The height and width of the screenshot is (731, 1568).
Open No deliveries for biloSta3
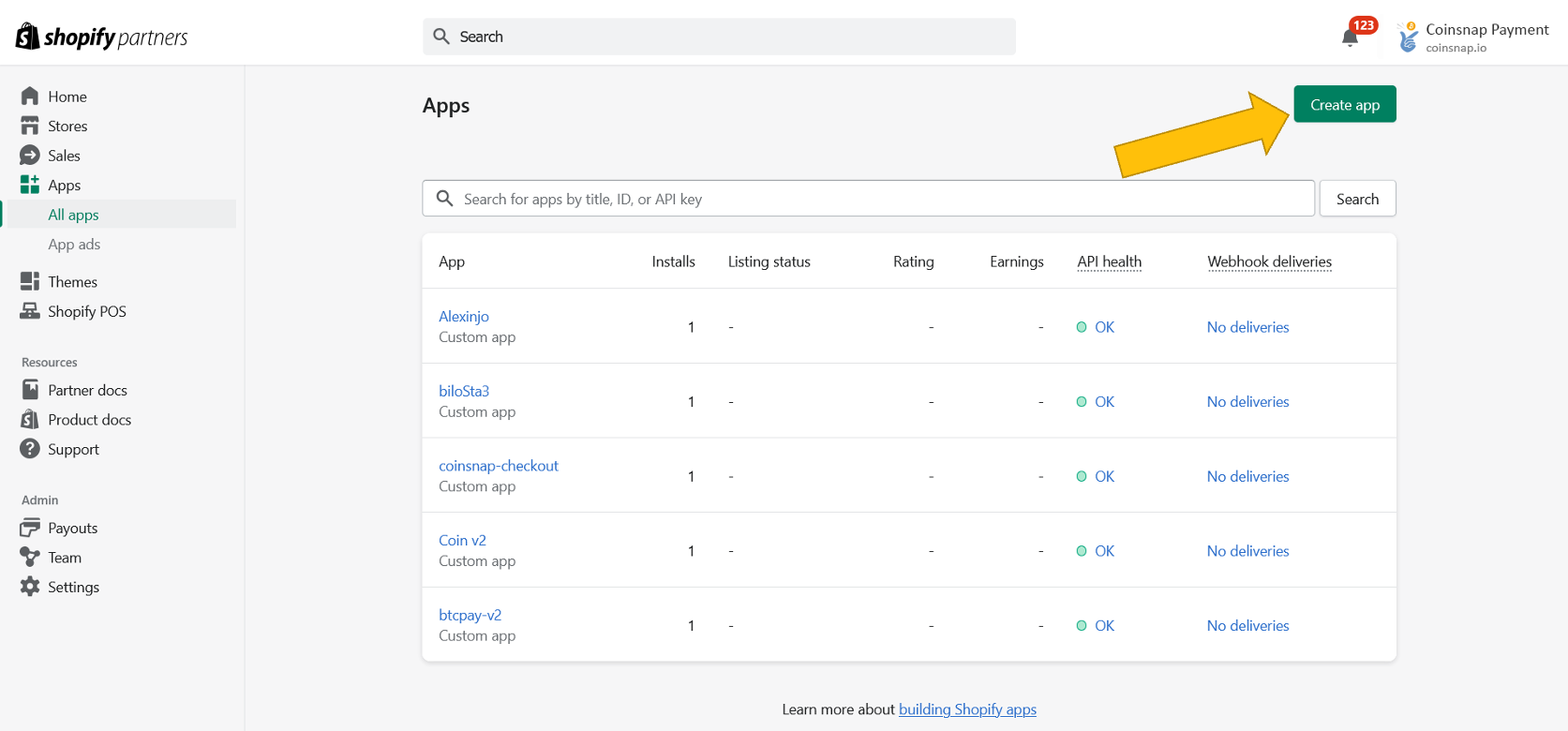pos(1247,401)
